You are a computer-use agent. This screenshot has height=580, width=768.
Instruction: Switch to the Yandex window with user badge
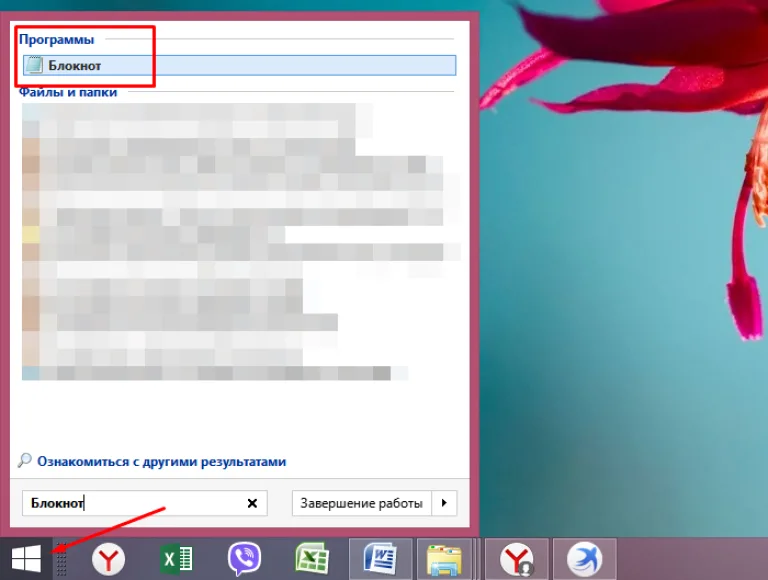(517, 559)
